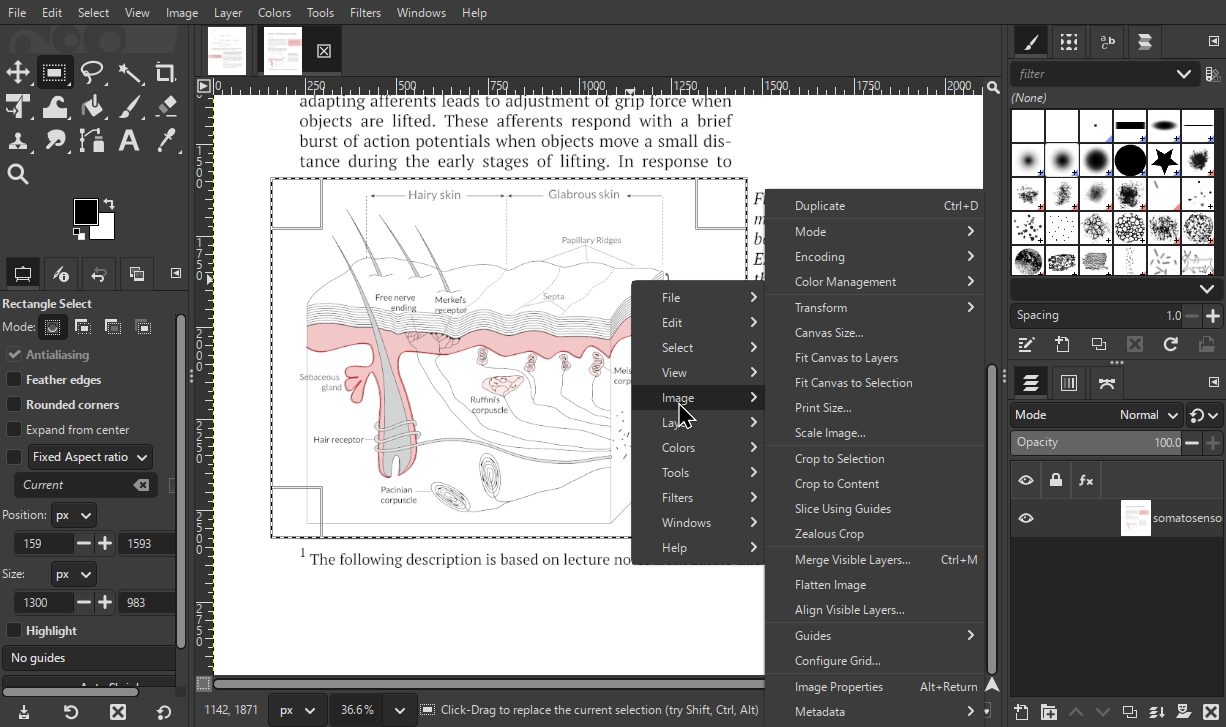
Task: Activate the Text tool
Action: pyautogui.click(x=129, y=140)
